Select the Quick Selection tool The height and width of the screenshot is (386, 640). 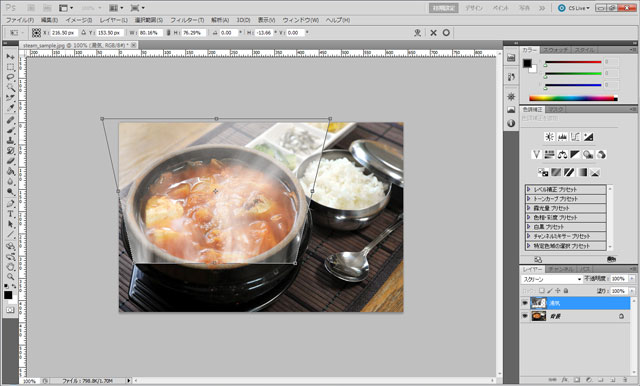coord(11,87)
